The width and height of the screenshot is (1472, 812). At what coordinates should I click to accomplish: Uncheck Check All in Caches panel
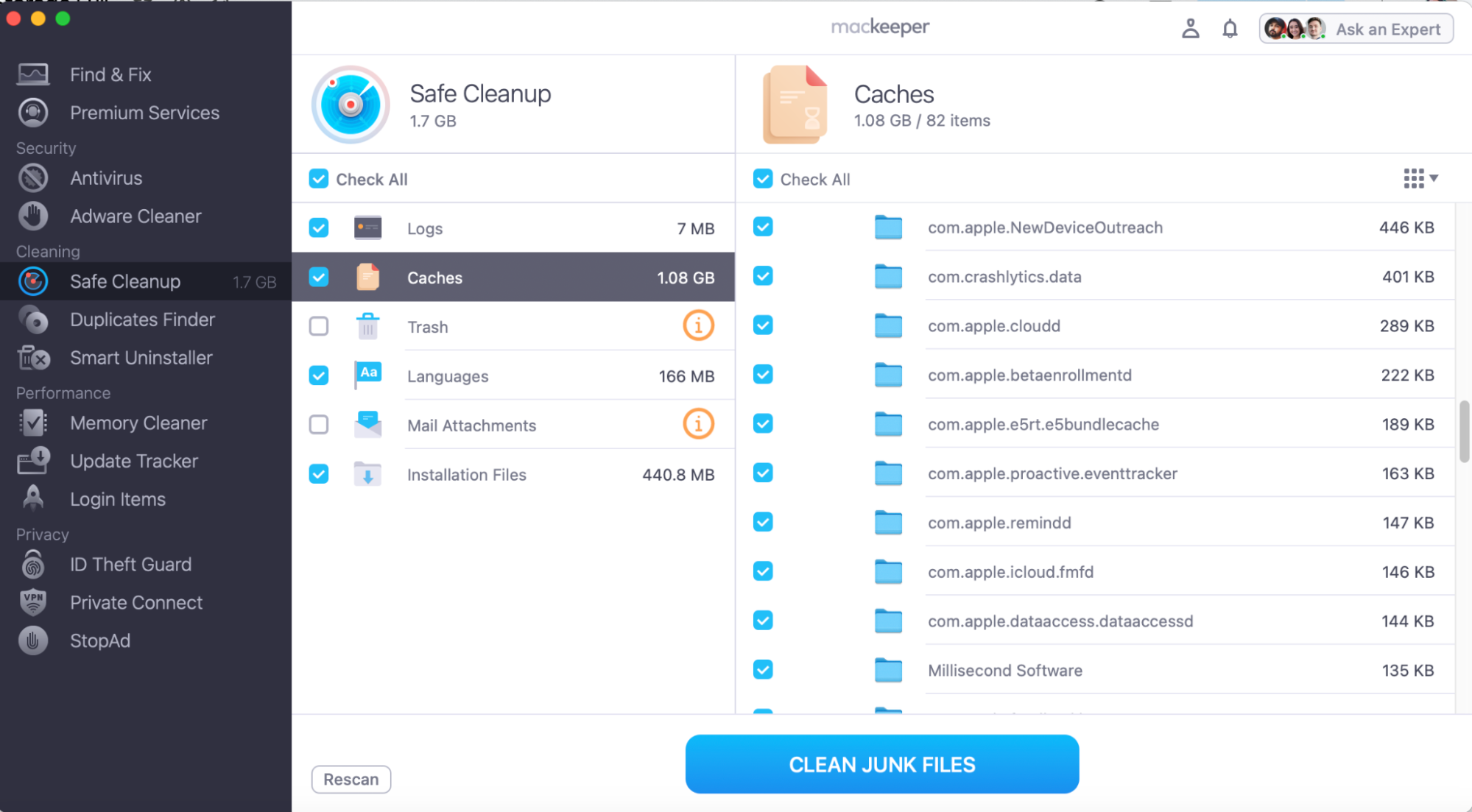point(763,179)
